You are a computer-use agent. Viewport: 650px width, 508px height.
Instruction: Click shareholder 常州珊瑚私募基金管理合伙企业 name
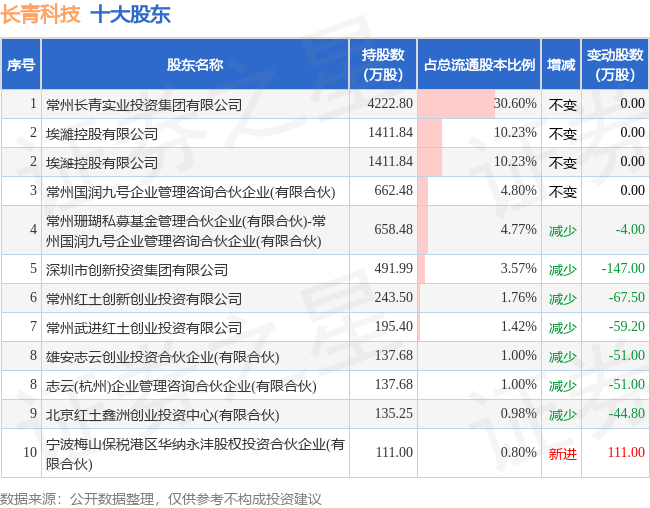[x=186, y=231]
